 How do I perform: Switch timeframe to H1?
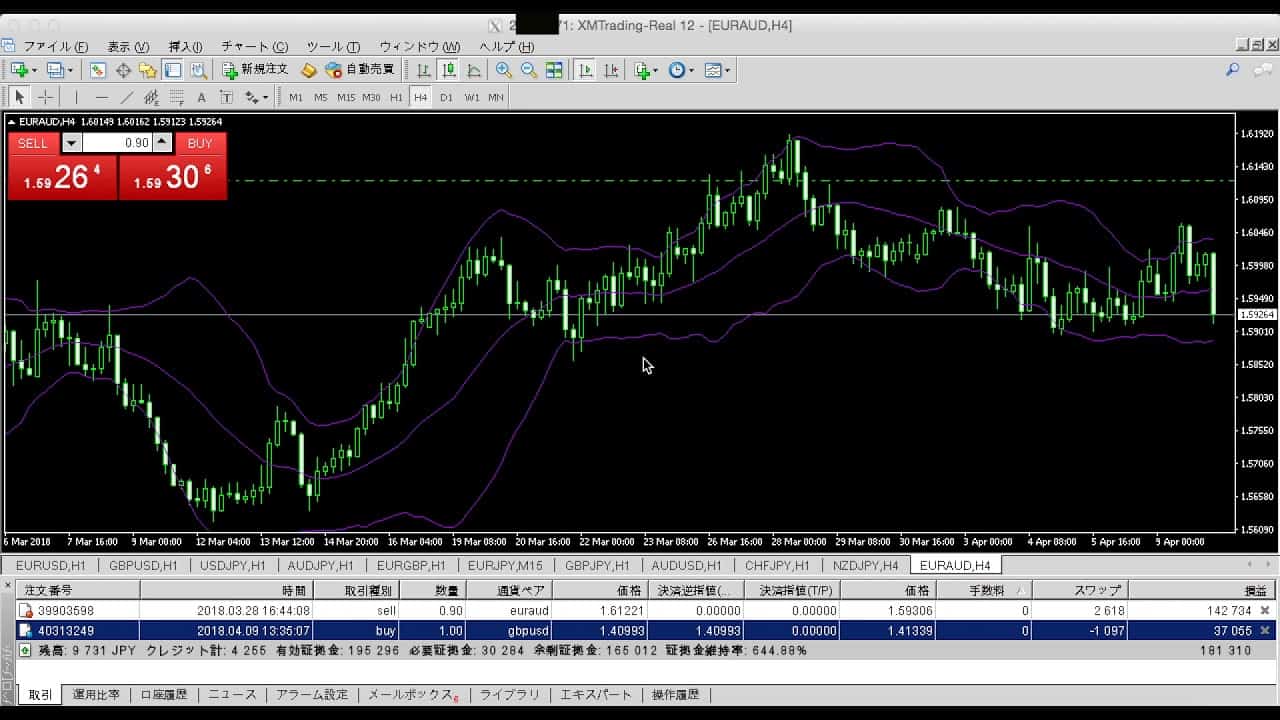(x=396, y=97)
